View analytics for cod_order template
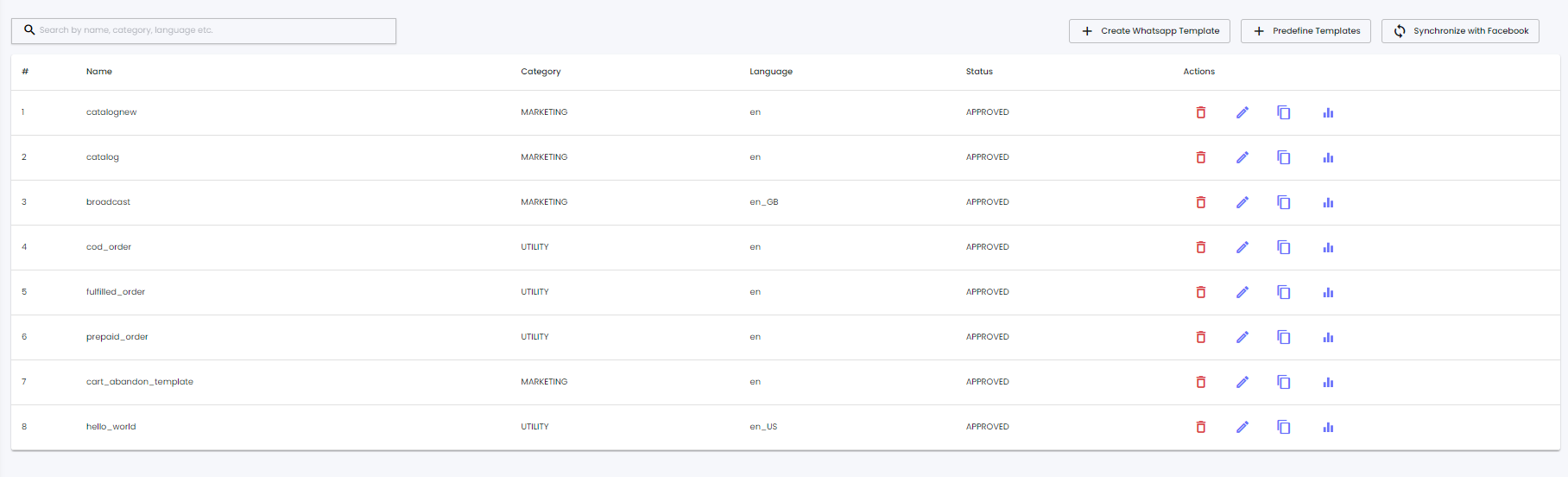 pos(1328,247)
